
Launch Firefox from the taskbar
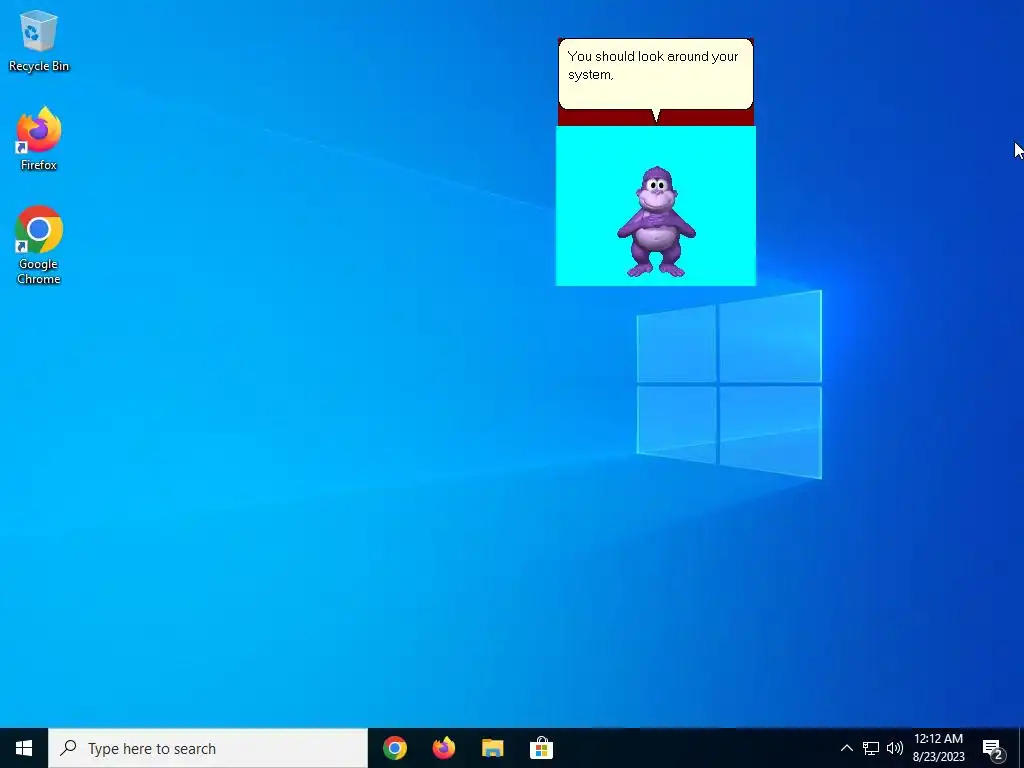coord(444,748)
